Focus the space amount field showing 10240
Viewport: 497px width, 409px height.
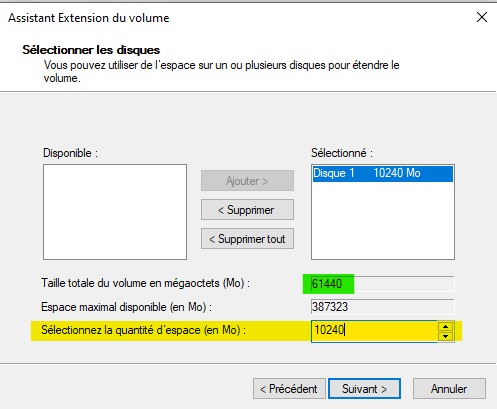[x=374, y=331]
